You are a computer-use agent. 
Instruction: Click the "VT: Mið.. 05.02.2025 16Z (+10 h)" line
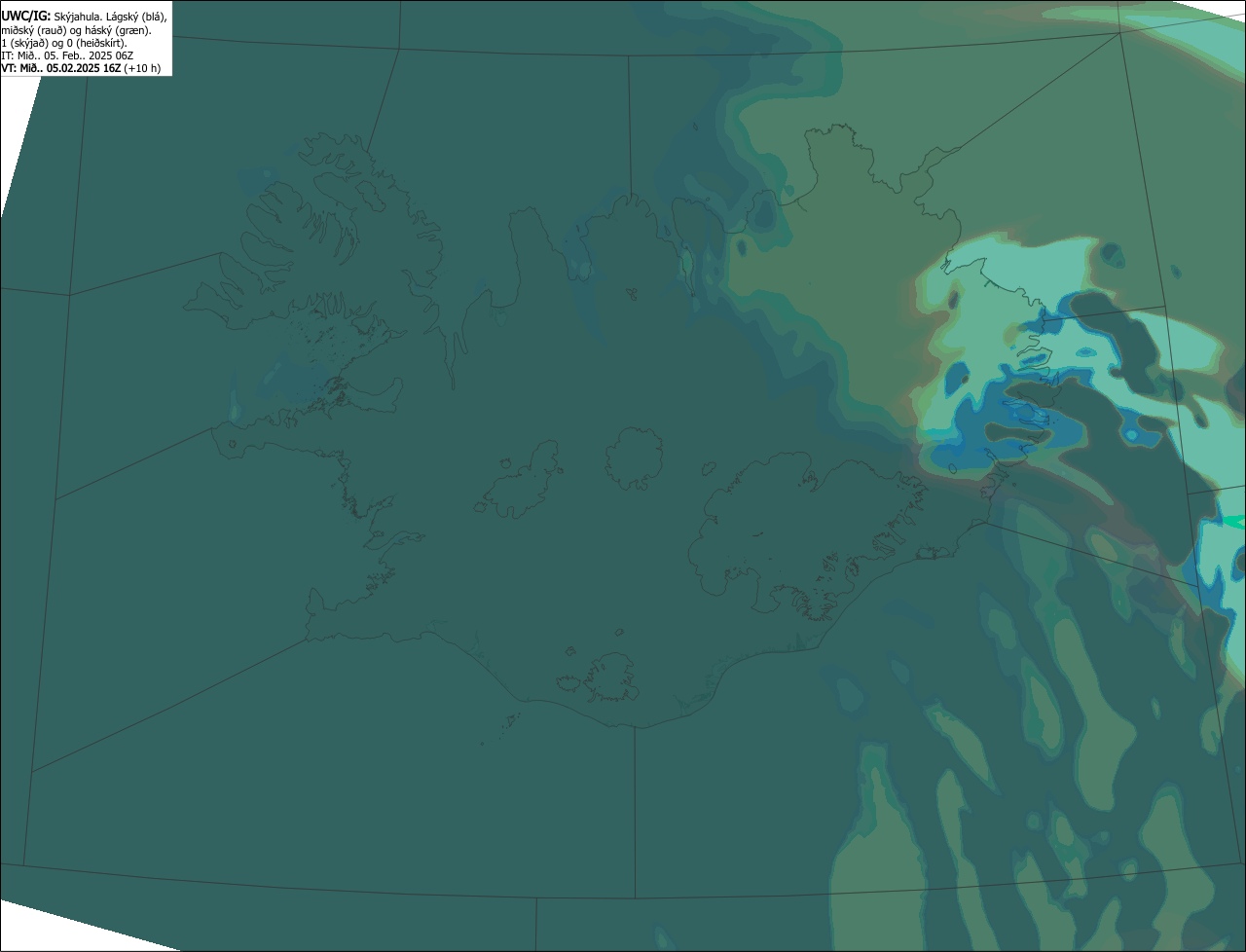tap(81, 68)
